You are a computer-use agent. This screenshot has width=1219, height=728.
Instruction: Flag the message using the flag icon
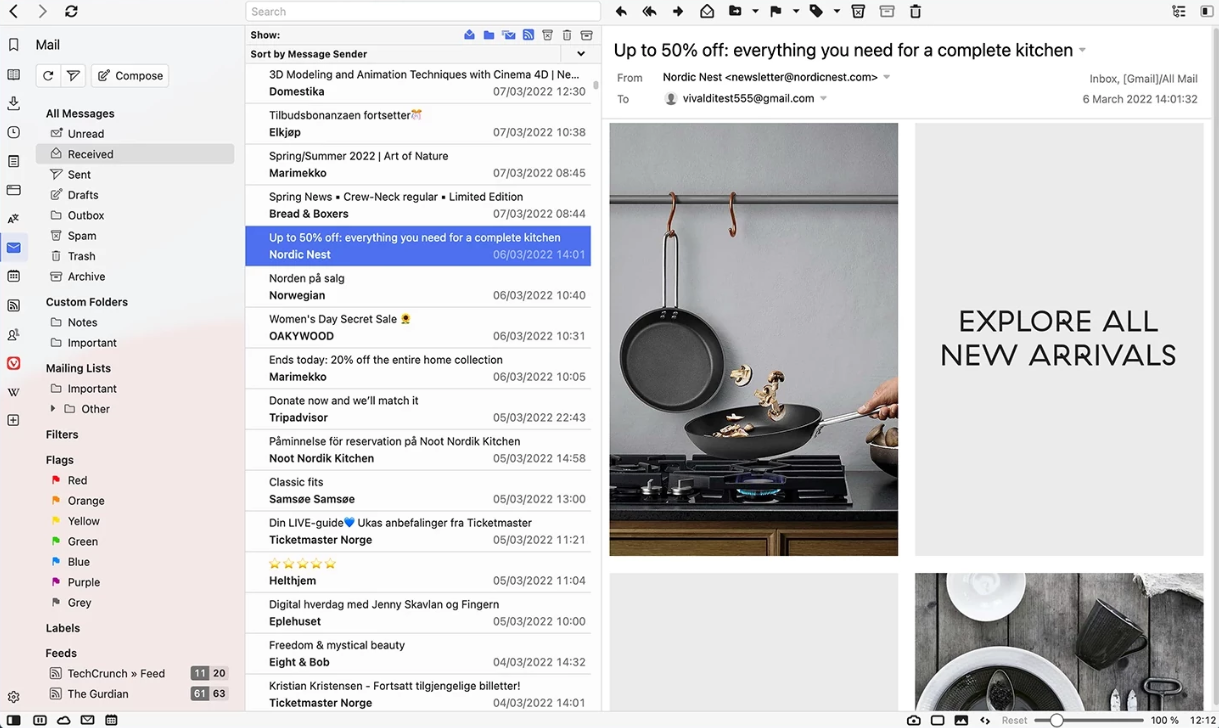pos(776,11)
